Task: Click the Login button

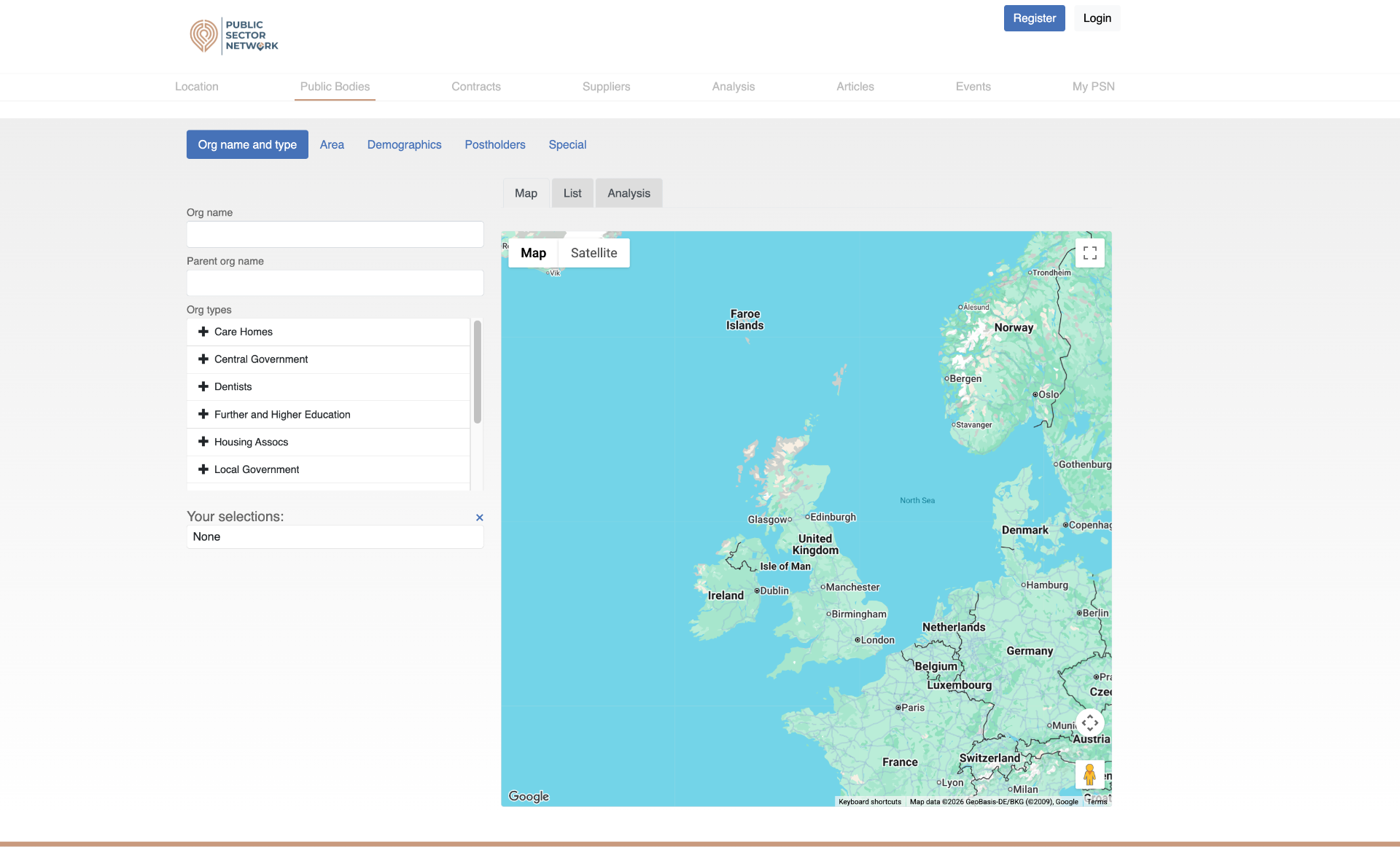Action: point(1097,18)
